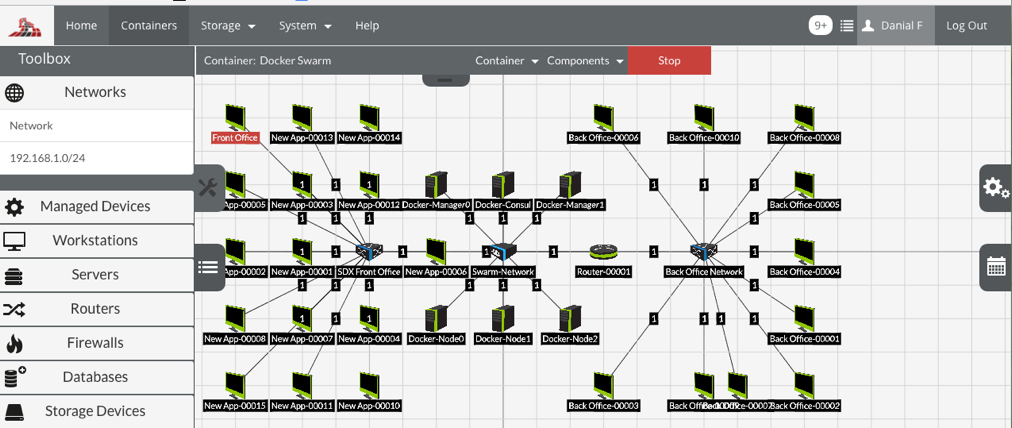Screen dimensions: 1012x428
Task: Open the wrench tools side tab
Action: [208, 188]
